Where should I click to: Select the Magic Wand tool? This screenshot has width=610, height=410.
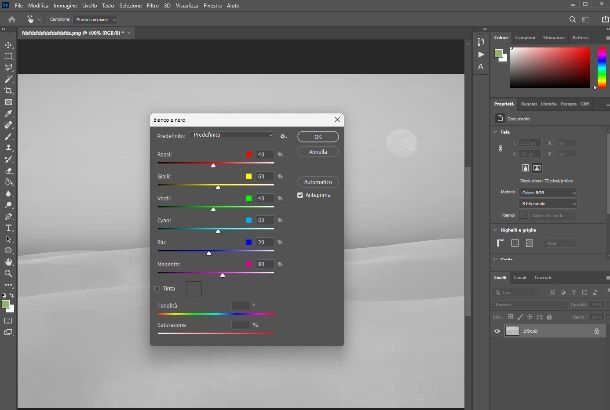pos(8,79)
